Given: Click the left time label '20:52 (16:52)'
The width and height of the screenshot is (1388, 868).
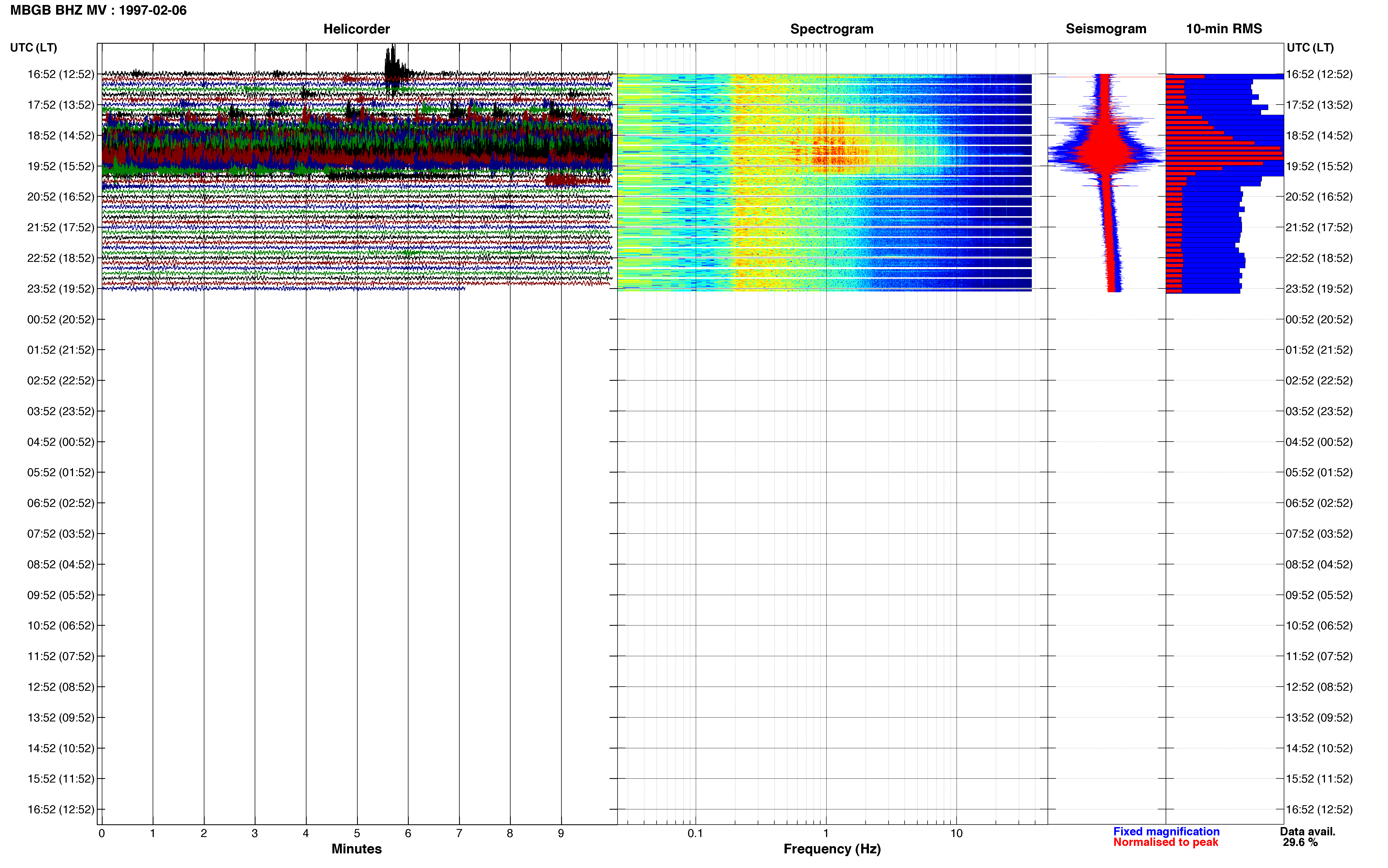Looking at the screenshot, I should point(60,196).
